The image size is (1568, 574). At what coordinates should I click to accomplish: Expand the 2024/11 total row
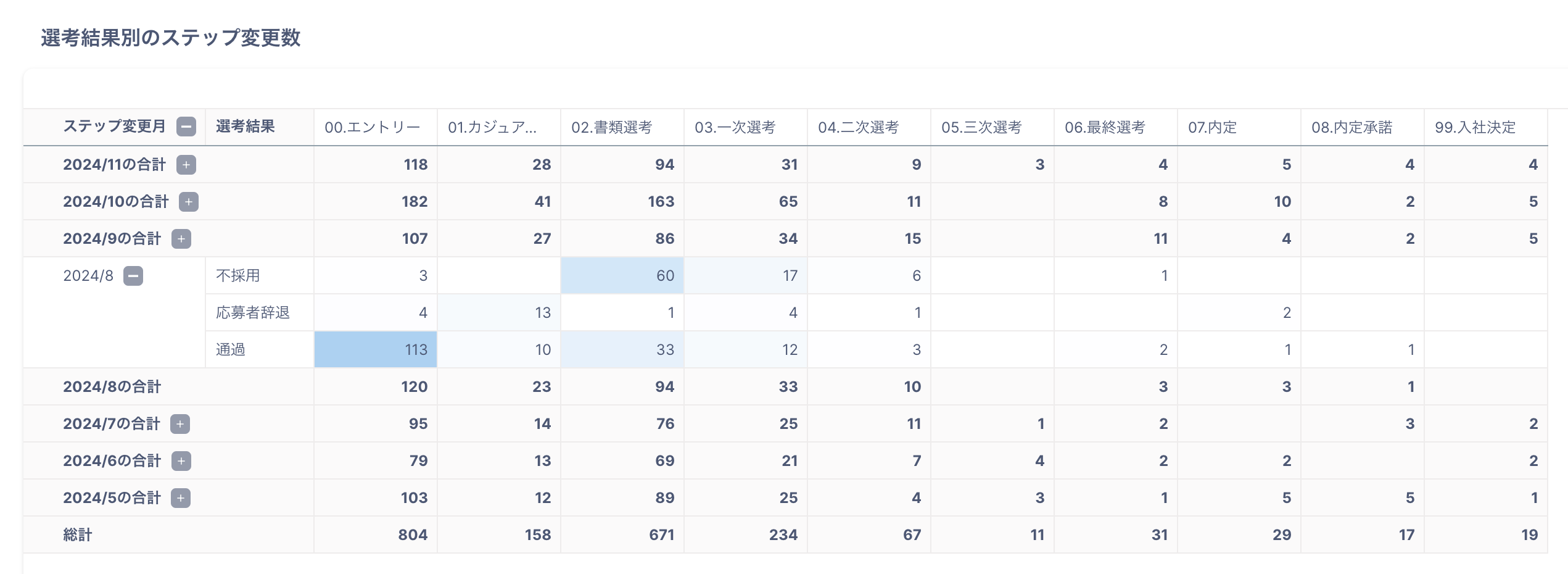point(186,165)
